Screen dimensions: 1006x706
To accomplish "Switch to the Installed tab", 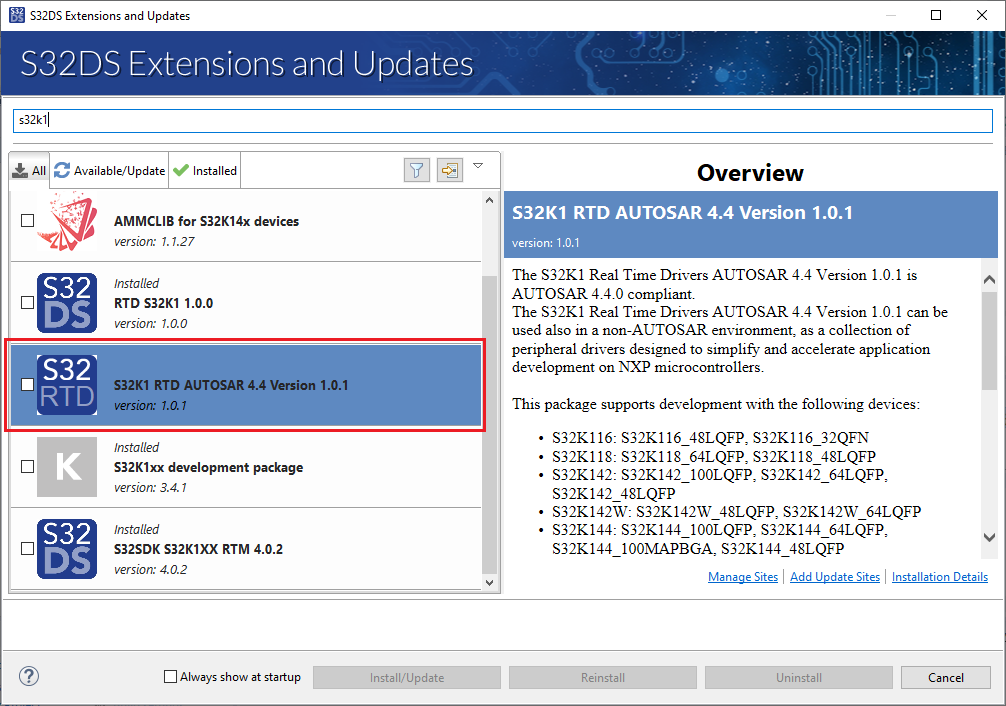I will point(204,170).
